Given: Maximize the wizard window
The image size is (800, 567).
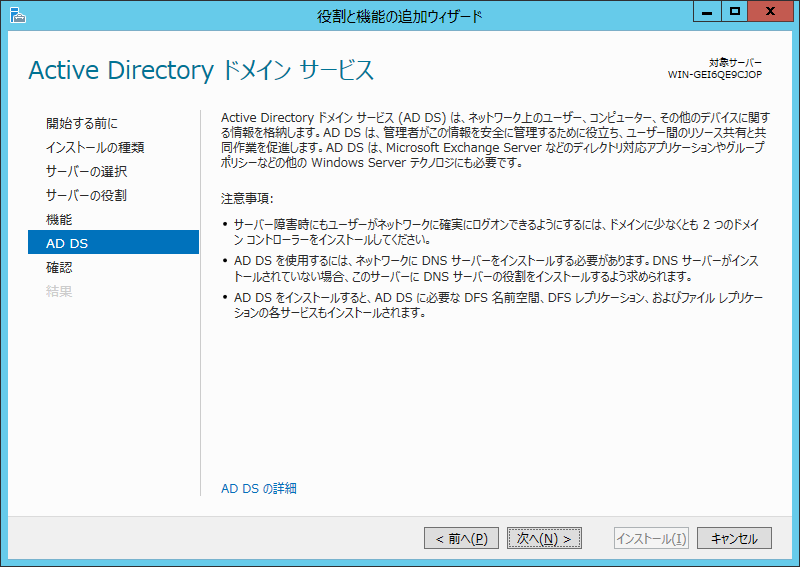Looking at the screenshot, I should point(735,13).
